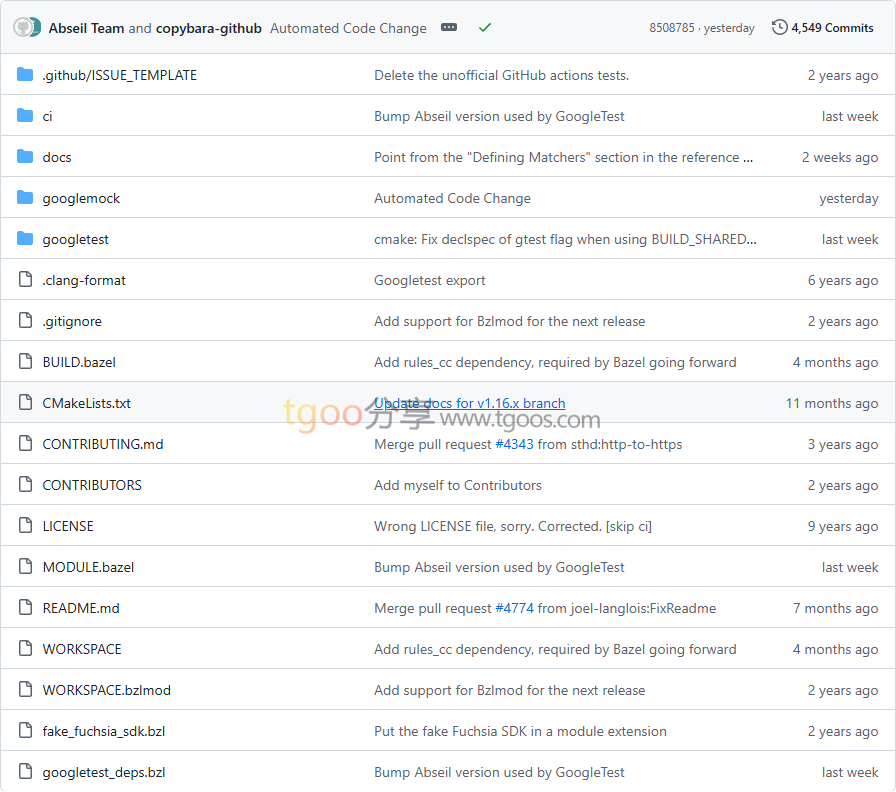Click the .github/ISSUE_TEMPLATE folder icon

point(25,74)
